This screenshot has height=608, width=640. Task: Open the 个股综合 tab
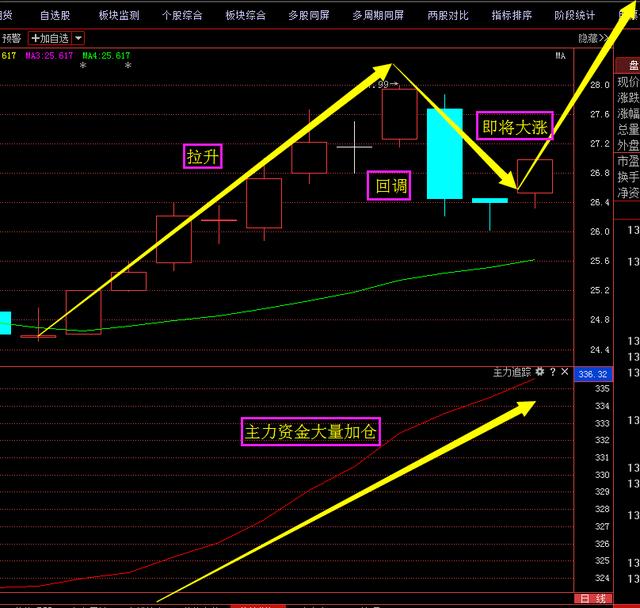(x=182, y=16)
